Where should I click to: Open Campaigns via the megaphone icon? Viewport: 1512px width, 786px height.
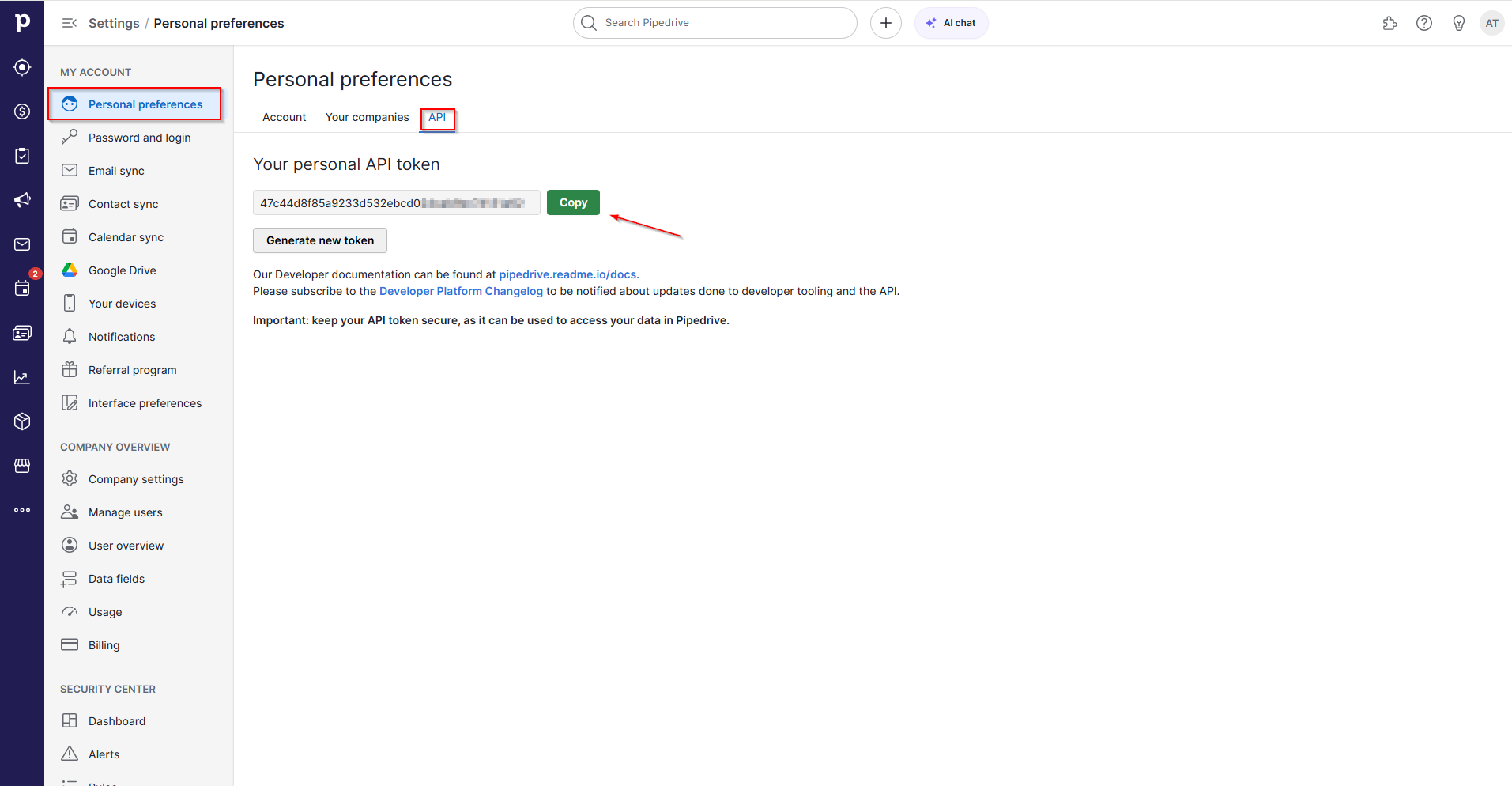coord(22,200)
